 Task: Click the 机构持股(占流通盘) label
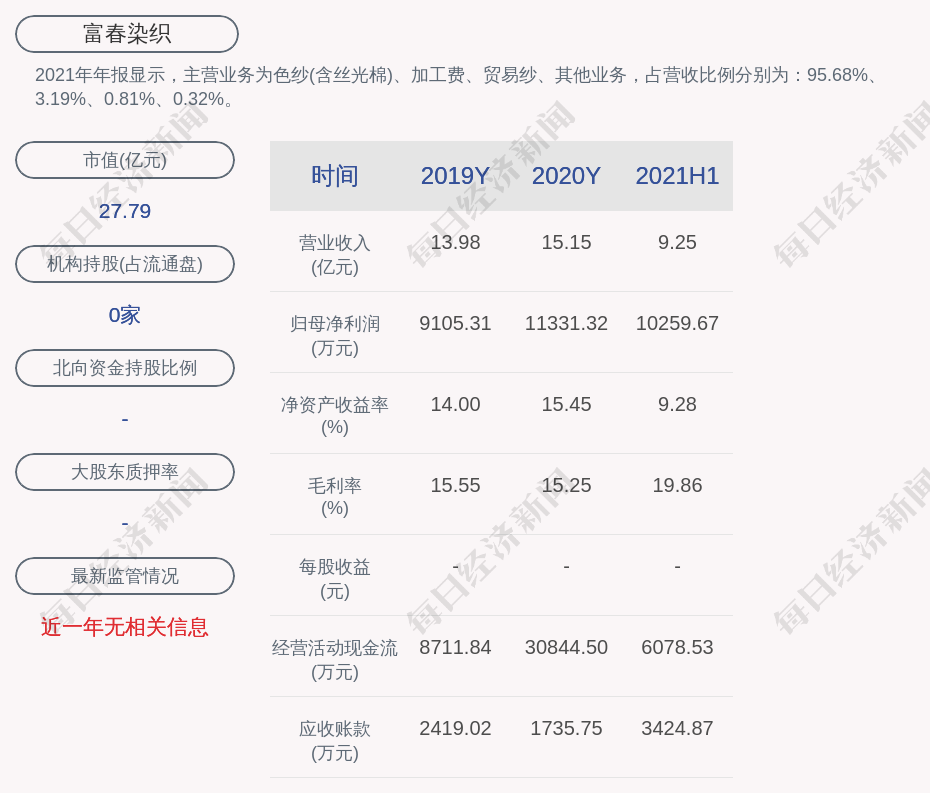(125, 264)
